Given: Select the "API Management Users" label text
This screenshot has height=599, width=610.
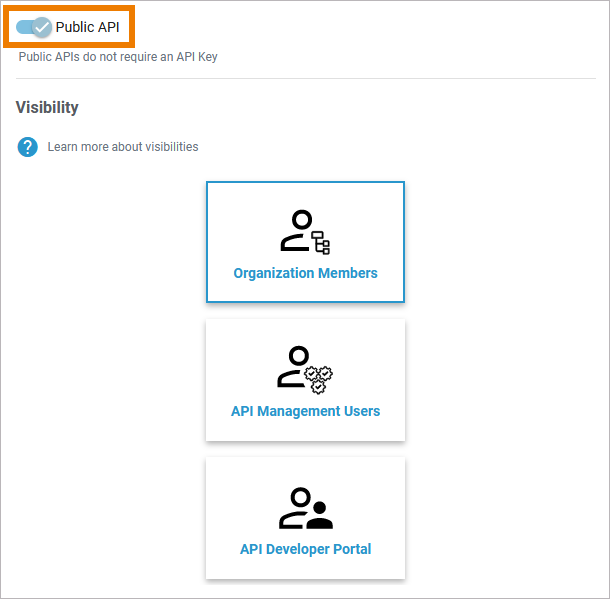Looking at the screenshot, I should [x=305, y=411].
